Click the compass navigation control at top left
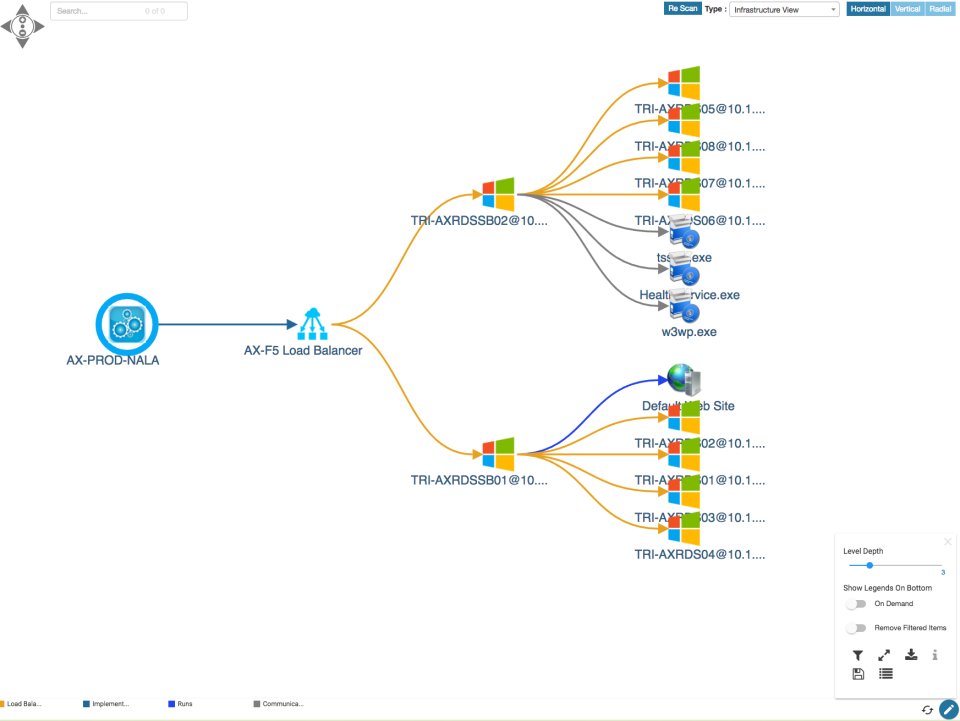The image size is (960, 721). coord(22,24)
